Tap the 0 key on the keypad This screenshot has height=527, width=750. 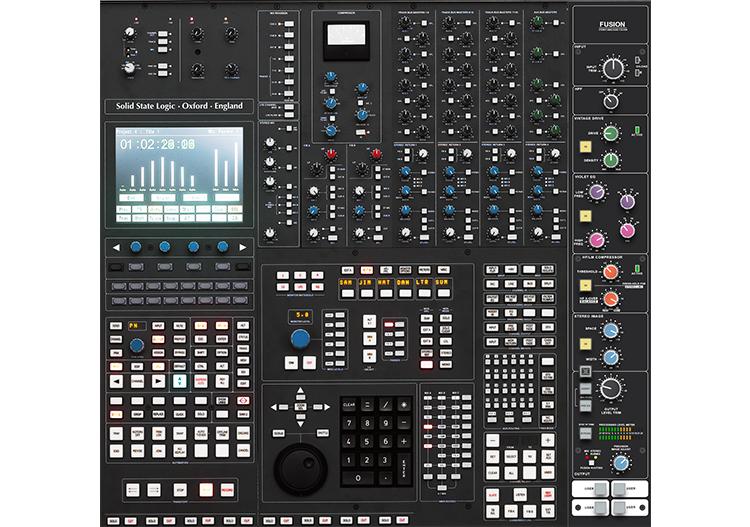[x=358, y=478]
